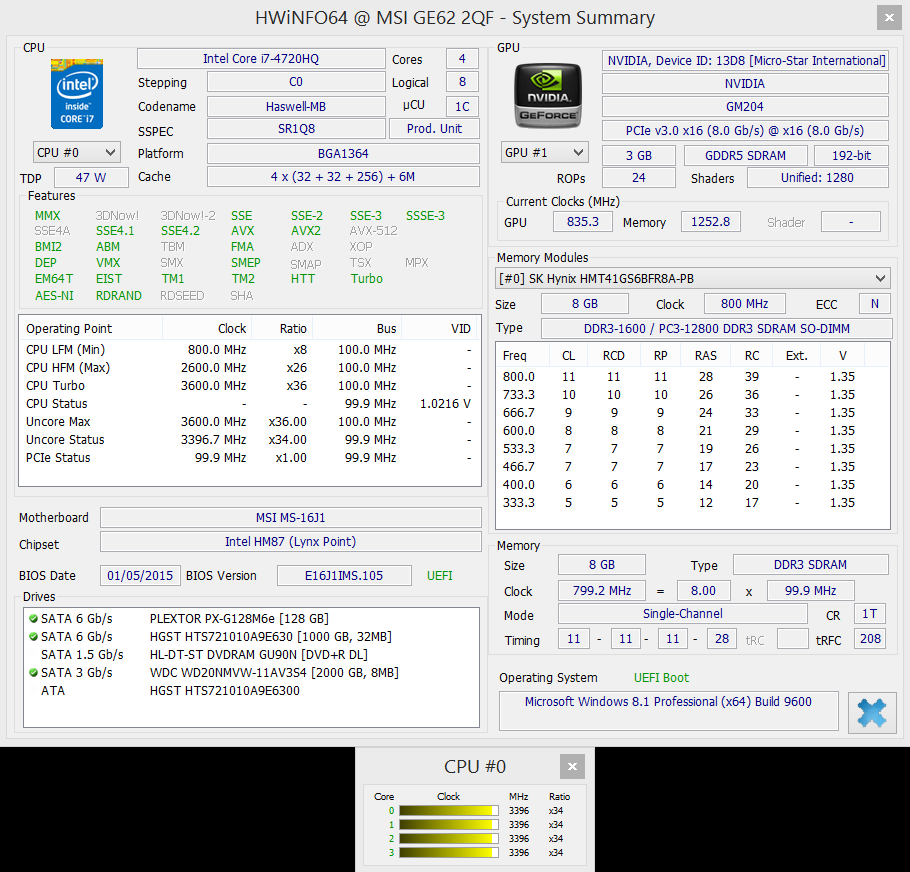The width and height of the screenshot is (910, 872).
Task: Select the CPU LFM (Min) row
Action: [x=250, y=350]
